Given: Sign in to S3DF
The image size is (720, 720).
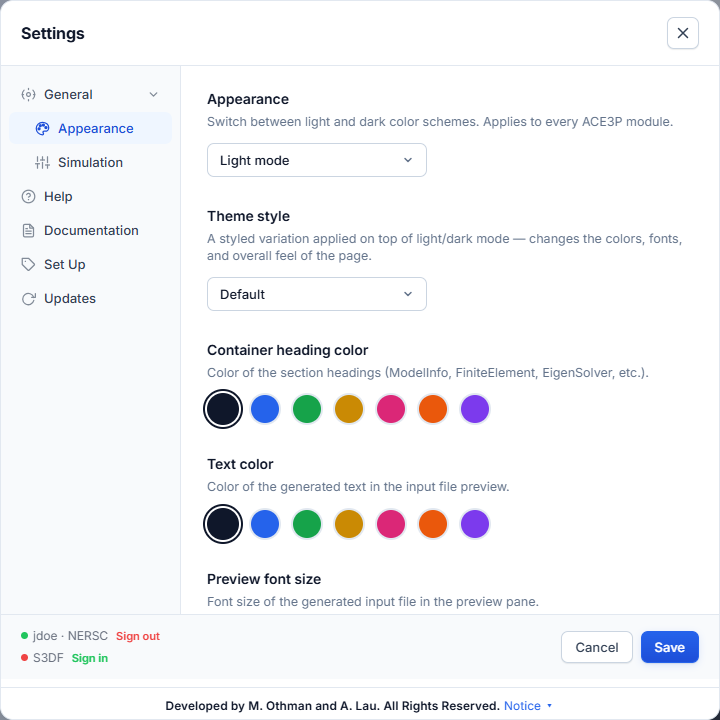Looking at the screenshot, I should (x=90, y=658).
